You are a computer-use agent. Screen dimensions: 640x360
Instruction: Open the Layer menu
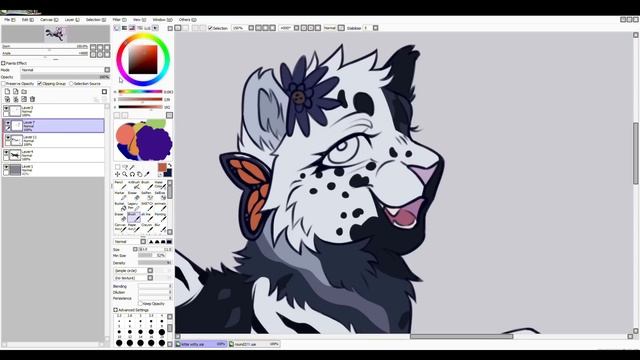coord(72,20)
